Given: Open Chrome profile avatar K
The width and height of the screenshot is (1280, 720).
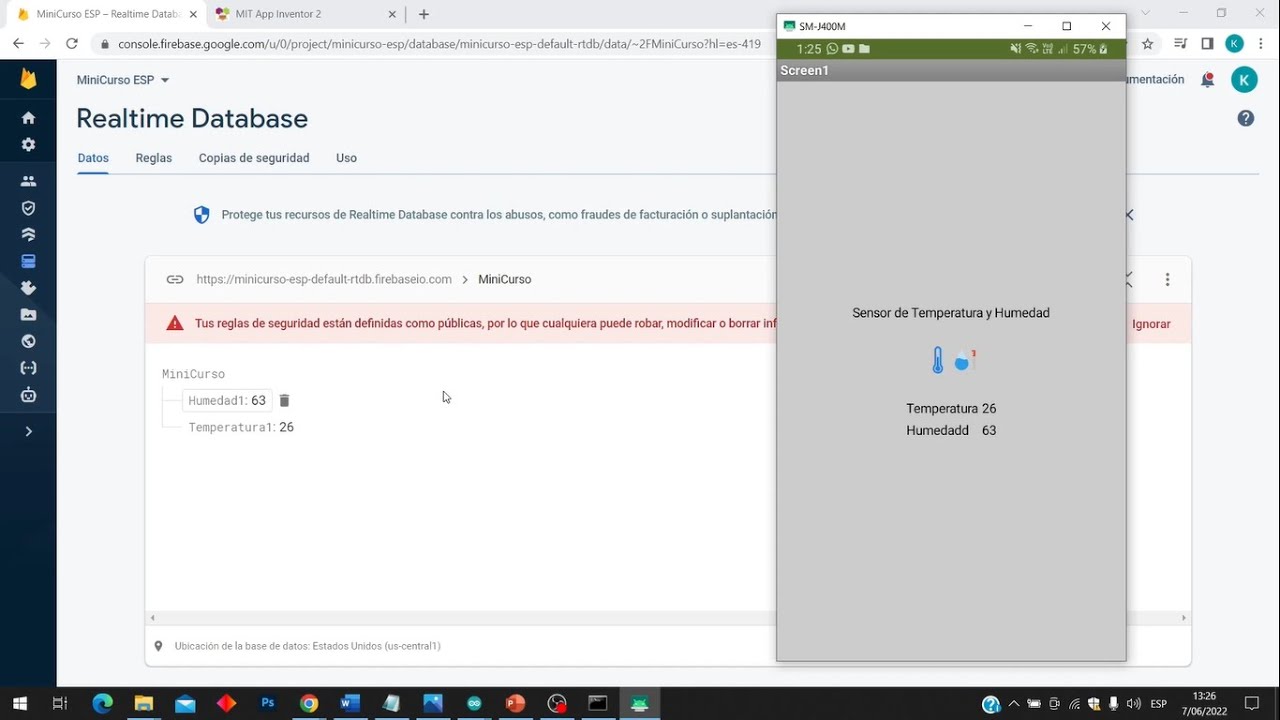Looking at the screenshot, I should click(1234, 44).
